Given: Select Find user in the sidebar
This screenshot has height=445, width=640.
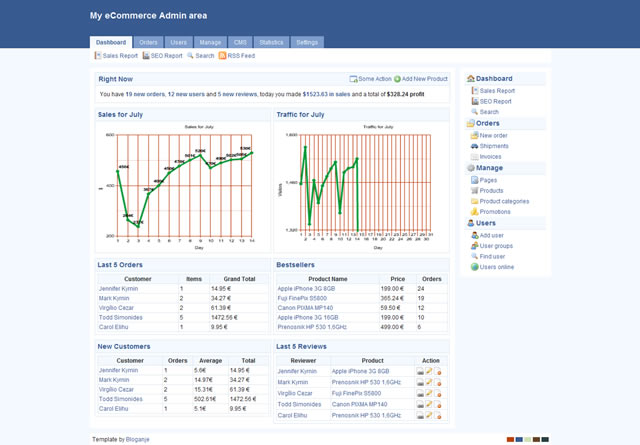Looking at the screenshot, I should (488, 257).
